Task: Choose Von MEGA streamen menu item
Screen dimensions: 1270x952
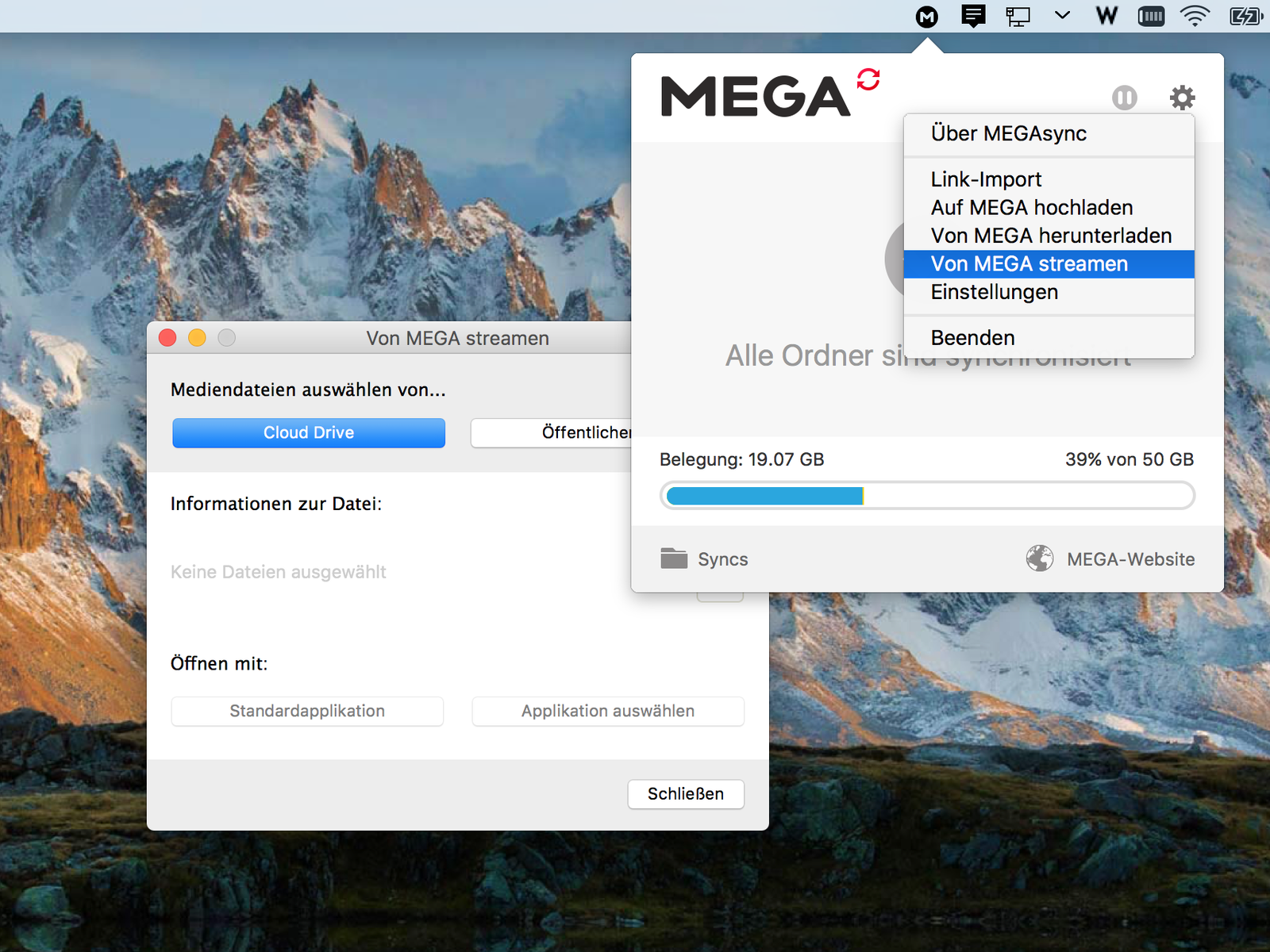Action: point(1049,264)
